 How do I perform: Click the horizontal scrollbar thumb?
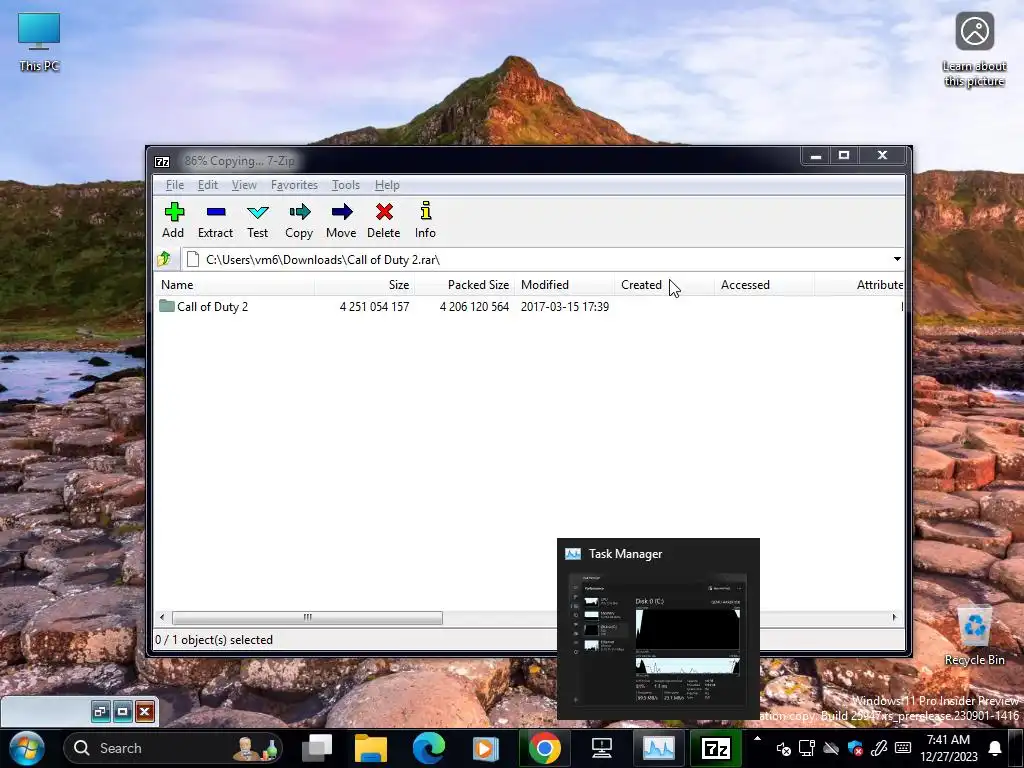coord(308,617)
